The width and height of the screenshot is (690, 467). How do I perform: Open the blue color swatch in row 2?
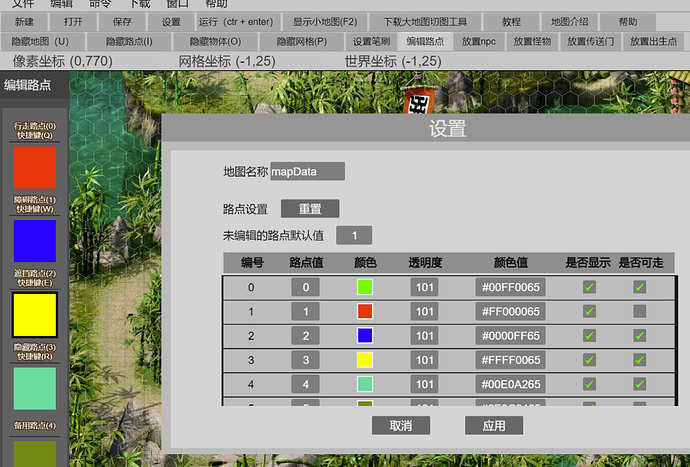point(365,336)
